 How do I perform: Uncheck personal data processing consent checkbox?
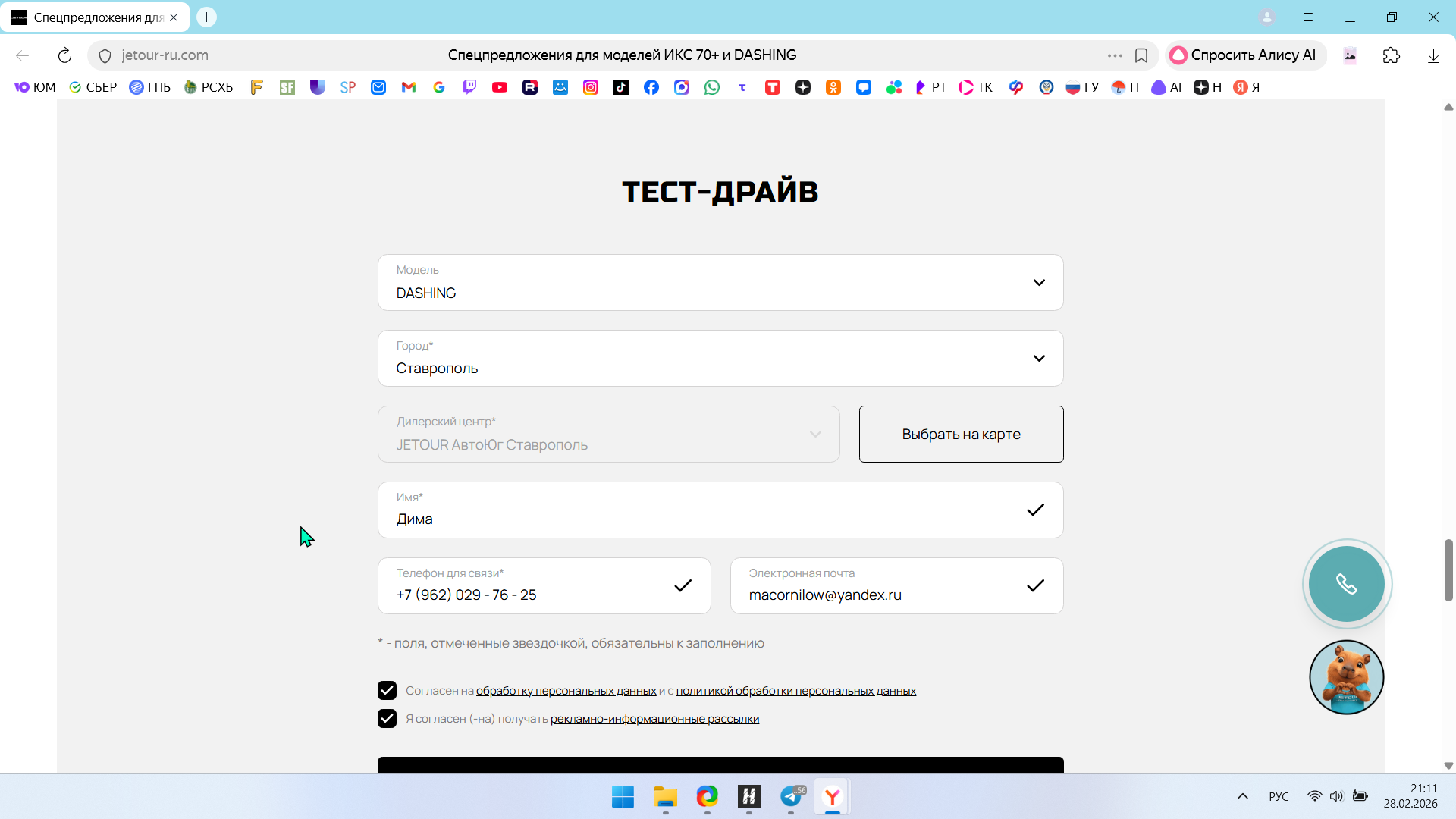point(387,690)
